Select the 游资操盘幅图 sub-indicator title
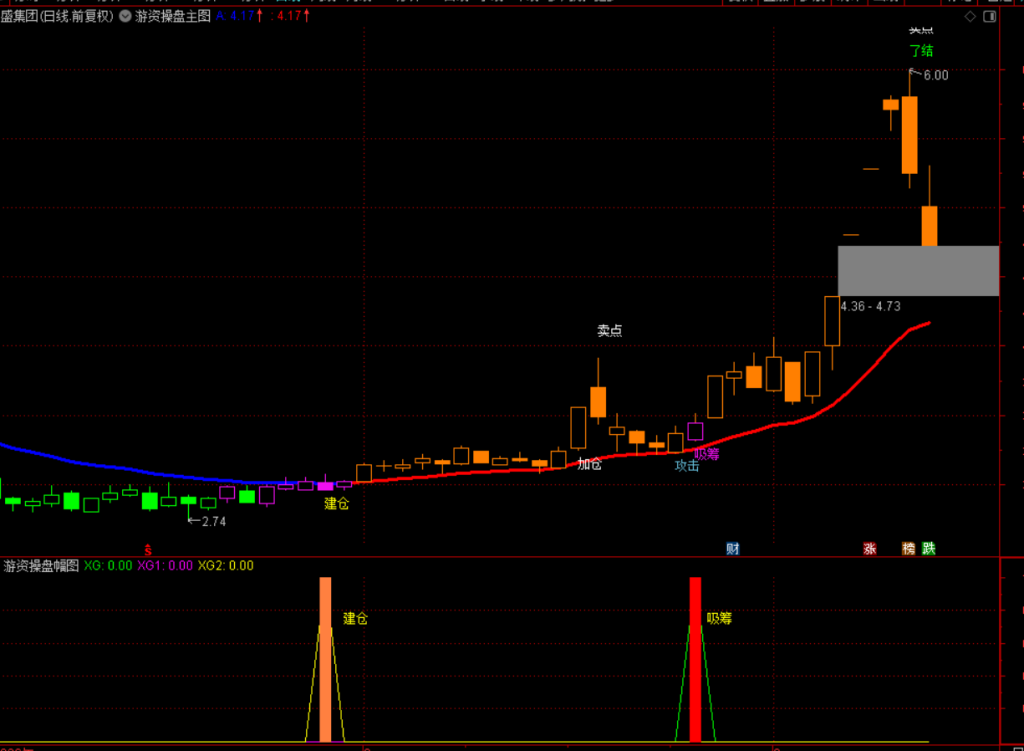This screenshot has width=1024, height=751. point(41,566)
